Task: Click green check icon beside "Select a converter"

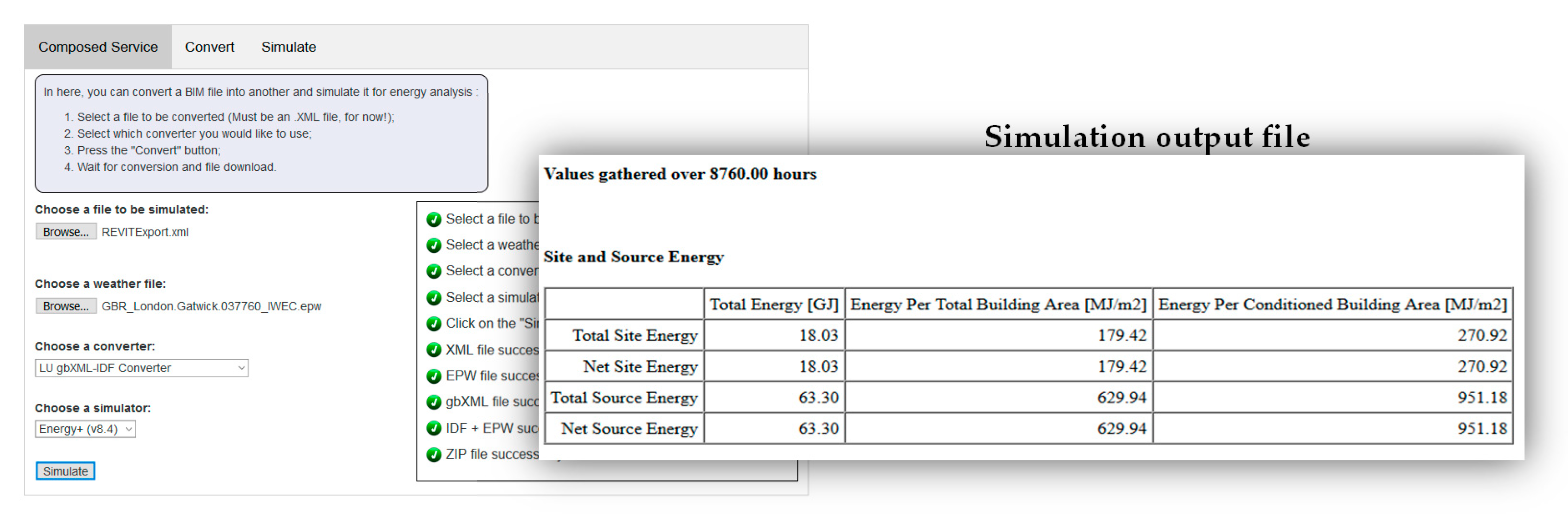Action: (433, 271)
